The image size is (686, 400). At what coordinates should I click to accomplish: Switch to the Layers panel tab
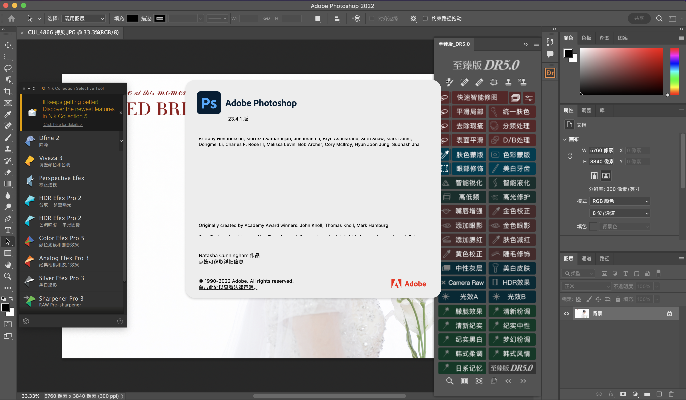(x=569, y=258)
